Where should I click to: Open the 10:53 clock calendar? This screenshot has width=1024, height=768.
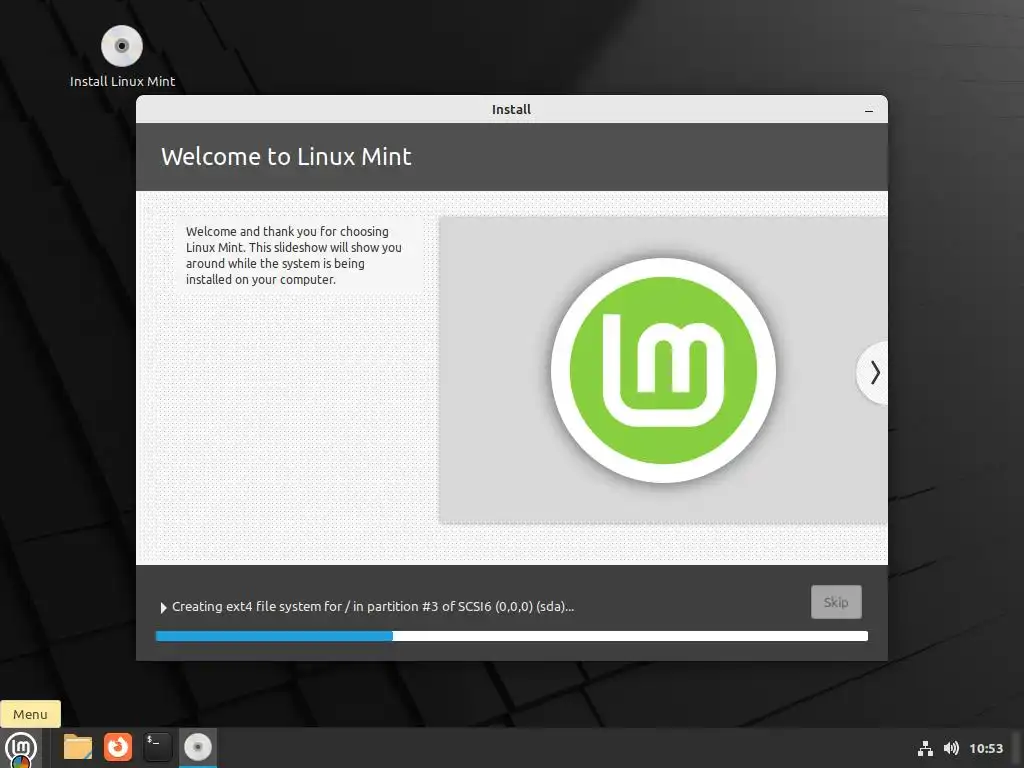pos(985,748)
